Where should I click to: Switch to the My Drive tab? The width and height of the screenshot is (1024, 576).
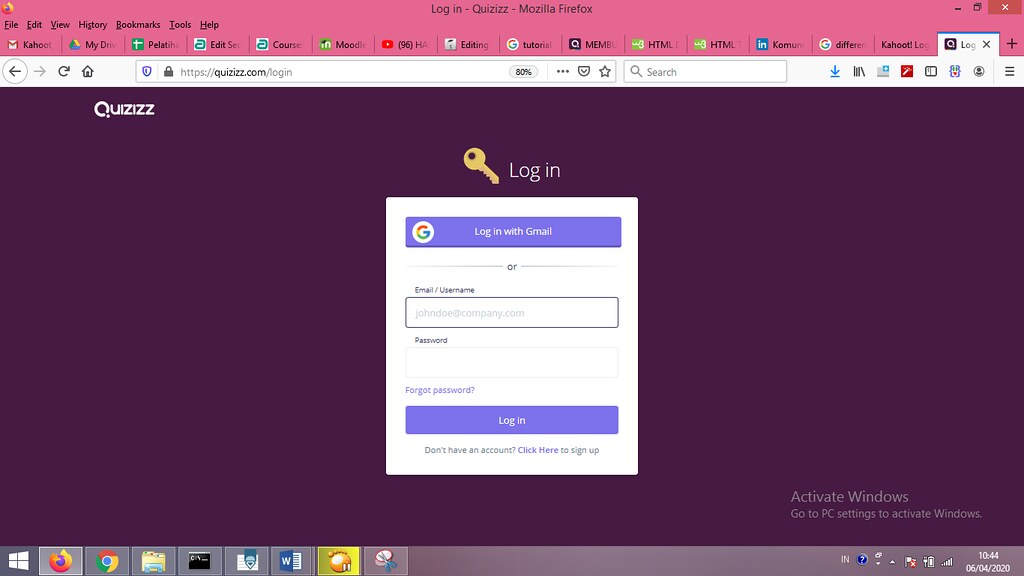(92, 44)
